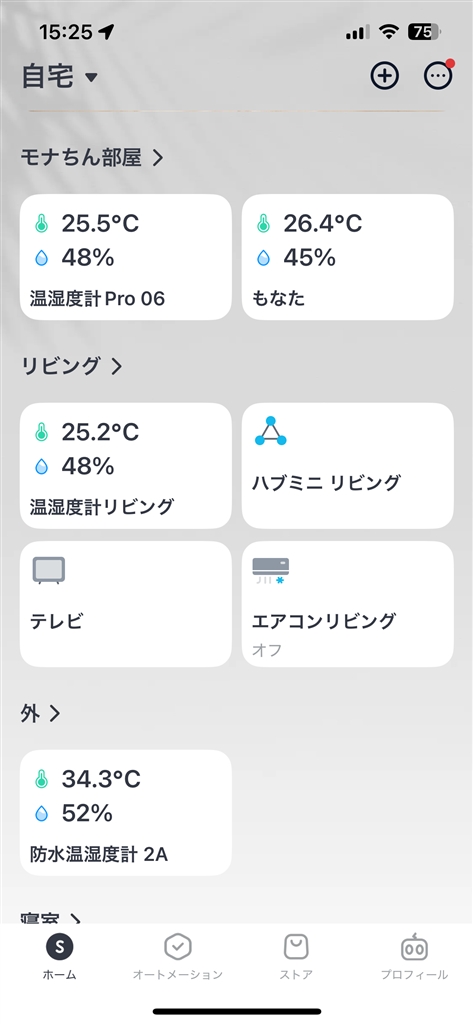
Task: Open the 自宅 home selector dropdown
Action: coord(59,77)
